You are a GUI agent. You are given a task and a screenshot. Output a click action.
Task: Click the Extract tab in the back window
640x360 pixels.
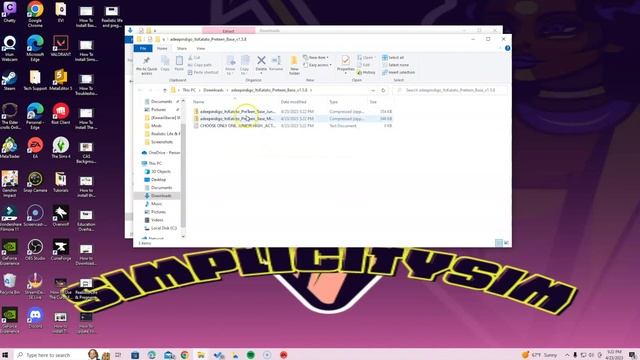(x=229, y=31)
